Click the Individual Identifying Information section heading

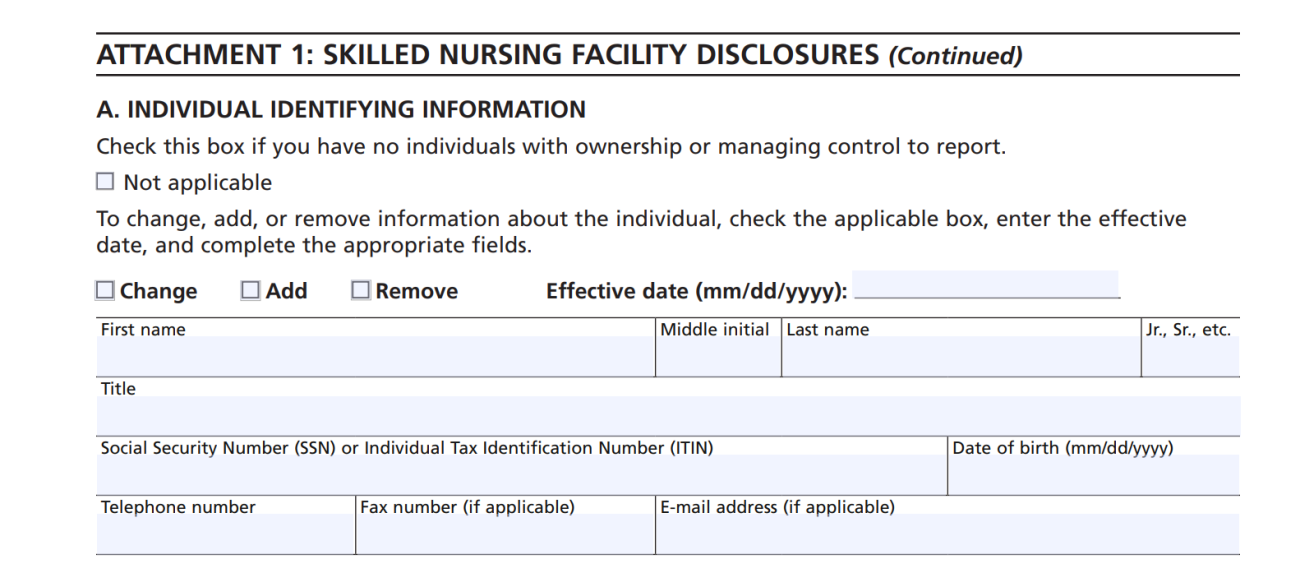pos(341,109)
